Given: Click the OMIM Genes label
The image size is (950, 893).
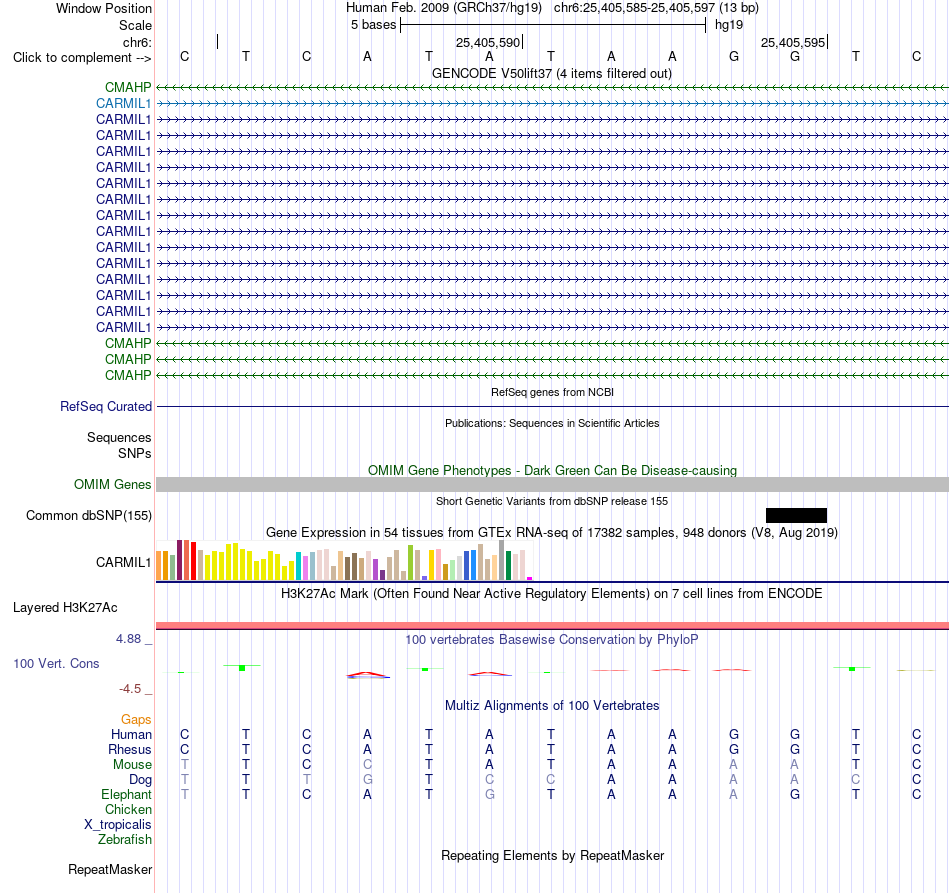Looking at the screenshot, I should pos(113,485).
